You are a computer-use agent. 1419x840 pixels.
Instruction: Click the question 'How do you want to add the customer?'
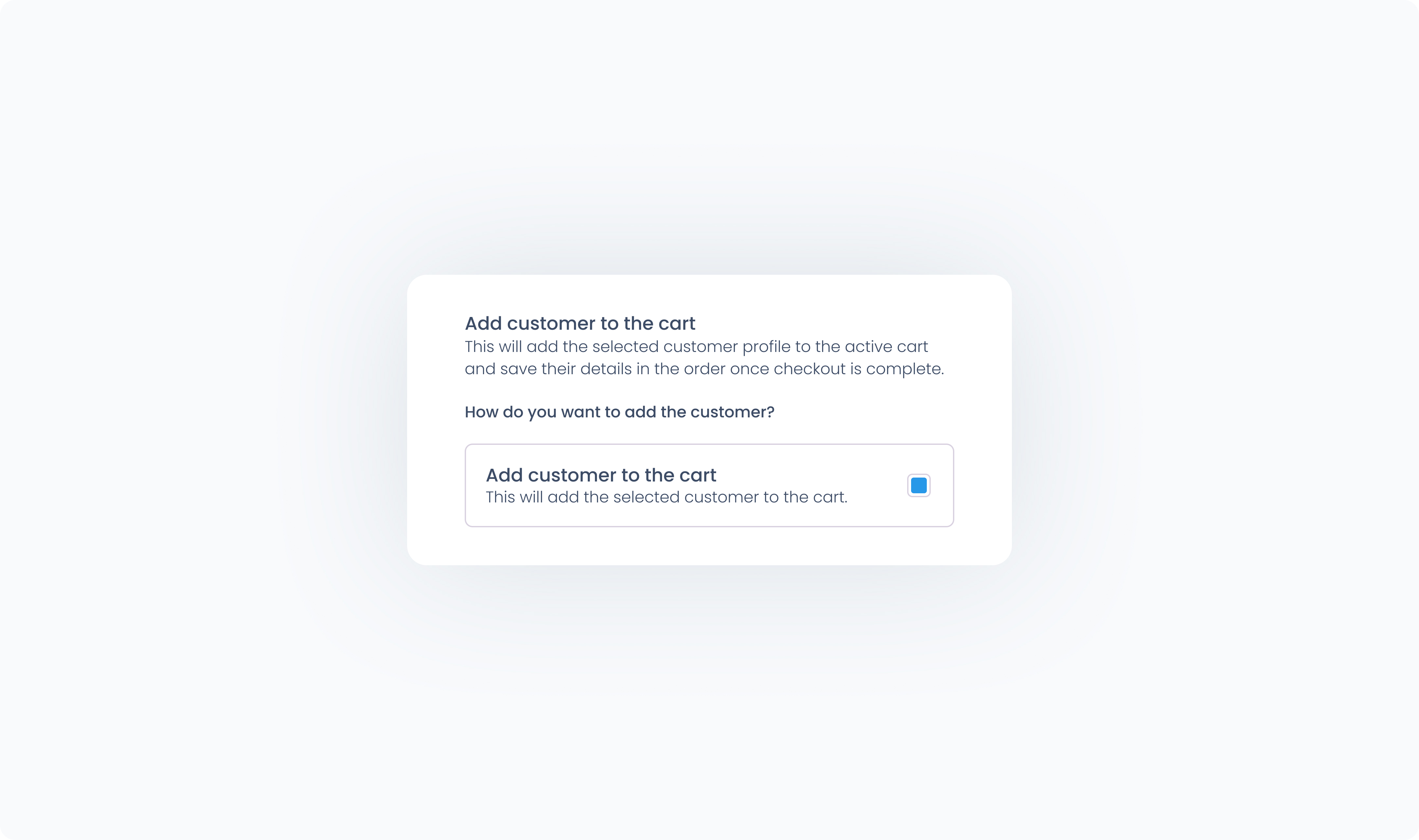click(619, 411)
